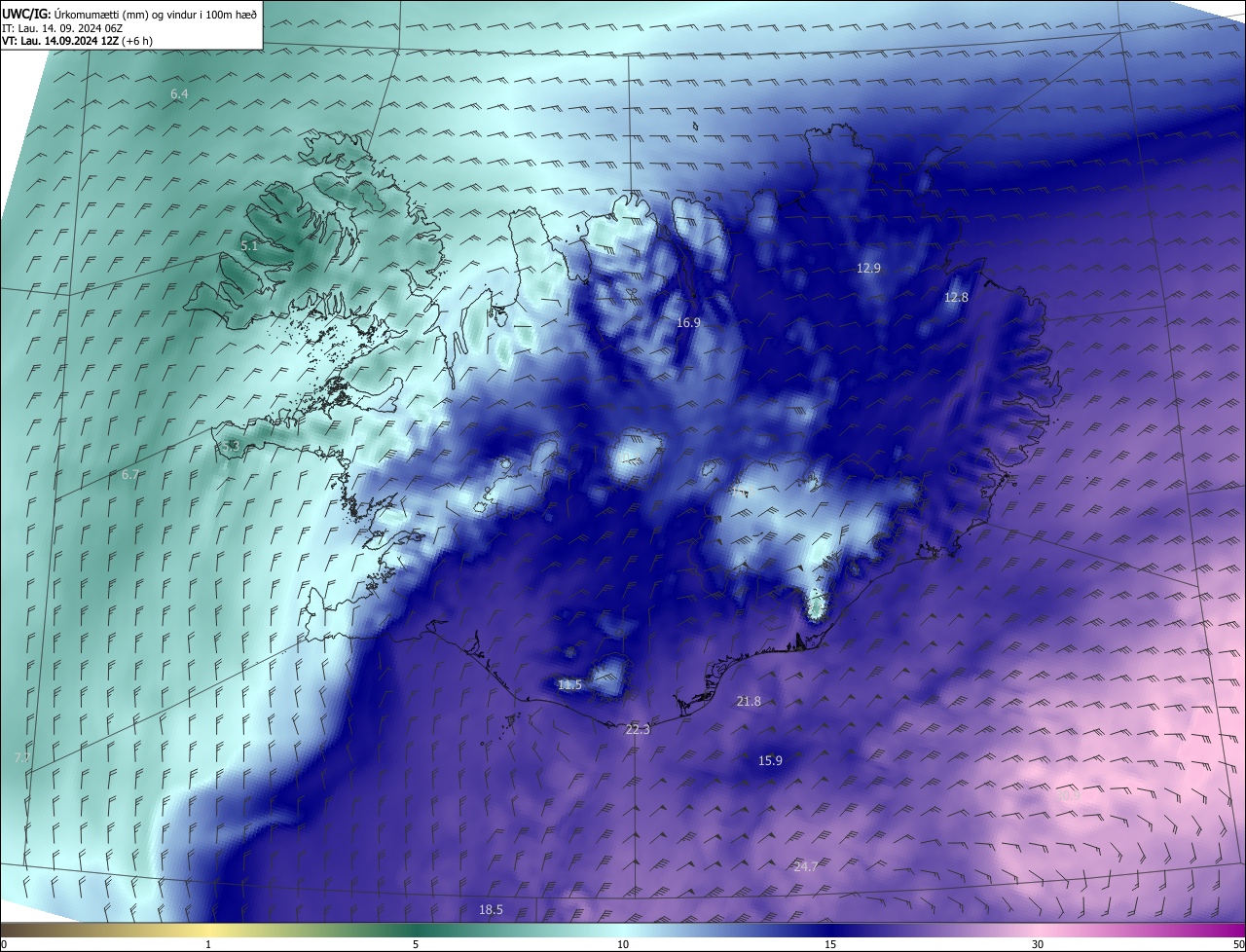Click the 15 tick on the color scale

coord(830,944)
